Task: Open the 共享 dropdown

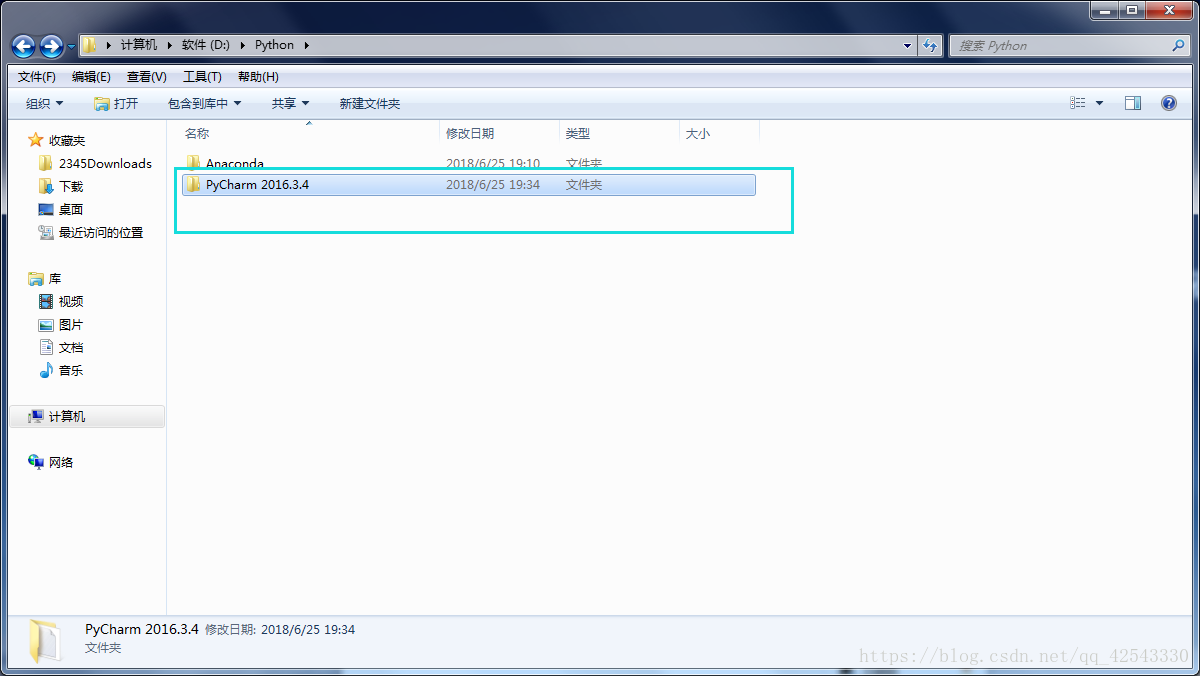Action: [291, 104]
